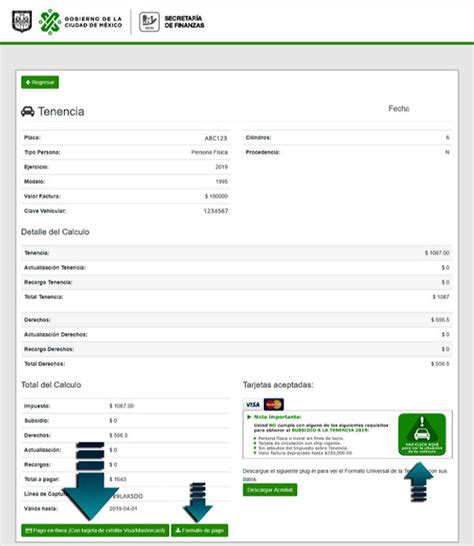Viewport: 474px width, 546px height.
Task: Select Modelo value 1995
Action: click(222, 181)
